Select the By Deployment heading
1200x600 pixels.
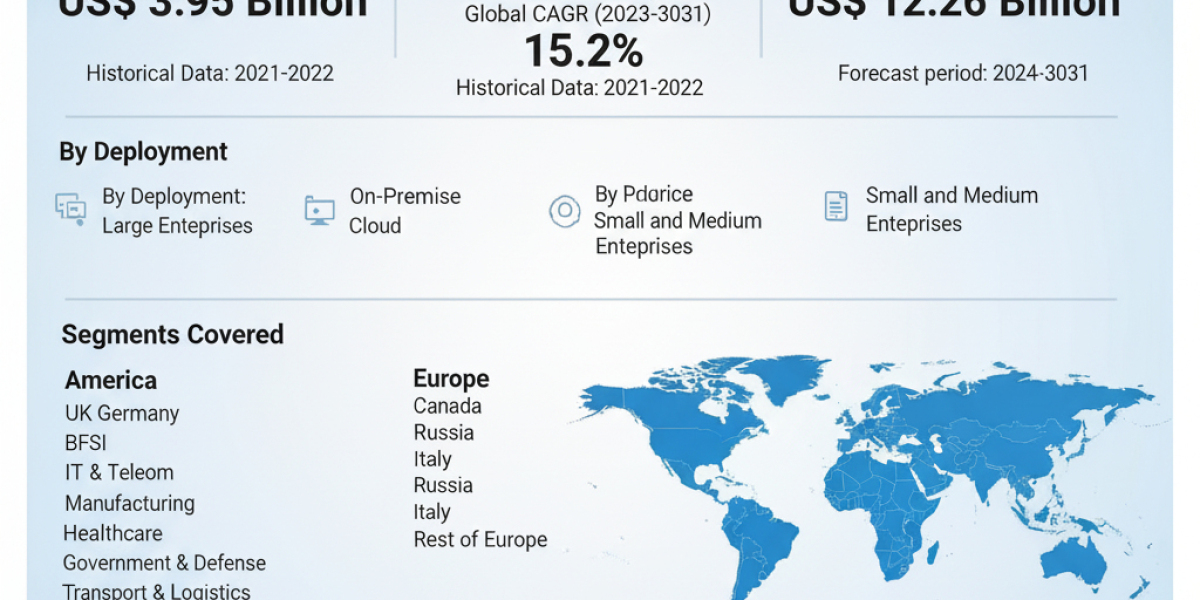[143, 151]
